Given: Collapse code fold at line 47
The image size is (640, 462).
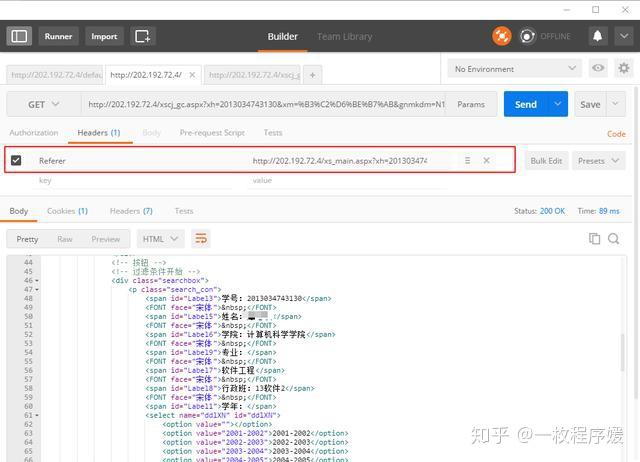Looking at the screenshot, I should (x=37, y=290).
